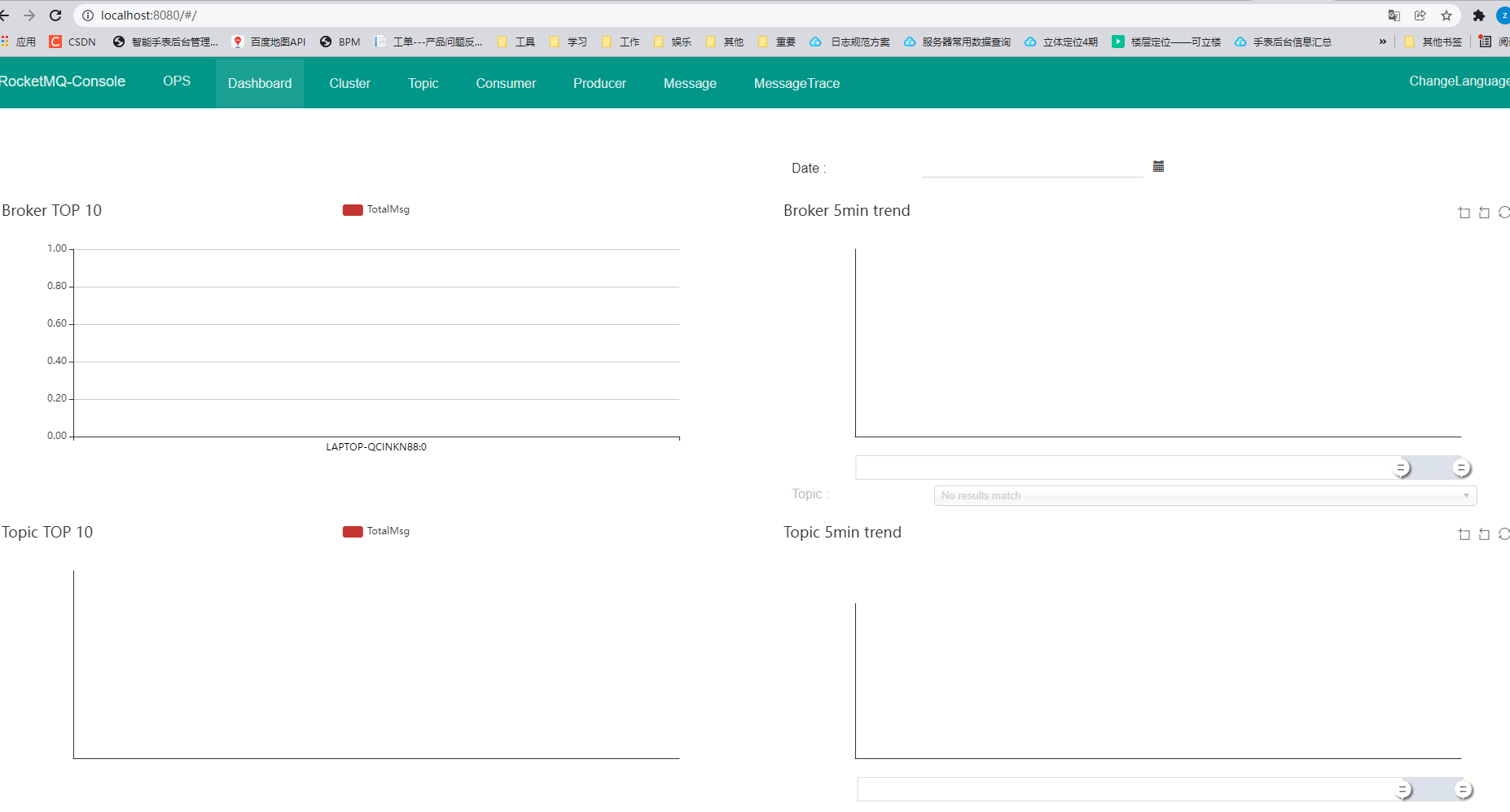
Task: Click right handle of Topic trend zoom slider
Action: coord(1464,790)
